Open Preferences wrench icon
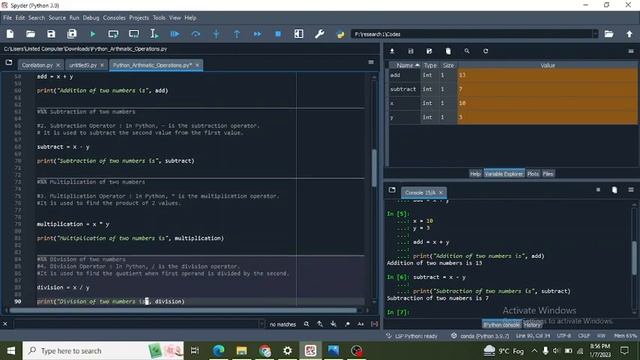 click(320, 34)
